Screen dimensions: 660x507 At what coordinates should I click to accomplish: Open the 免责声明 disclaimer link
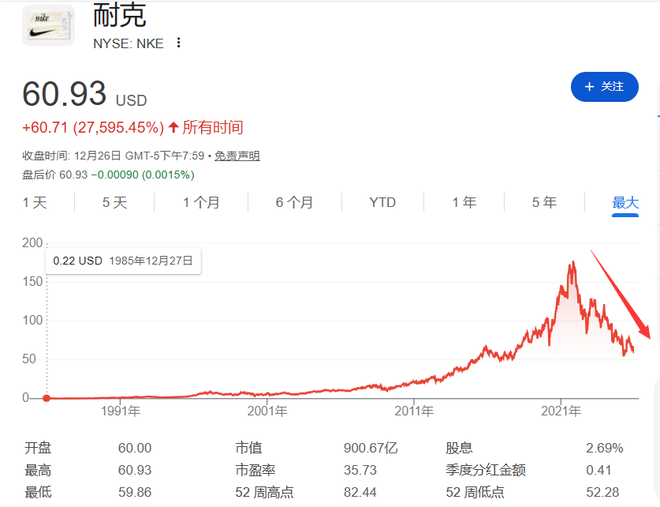pos(237,155)
